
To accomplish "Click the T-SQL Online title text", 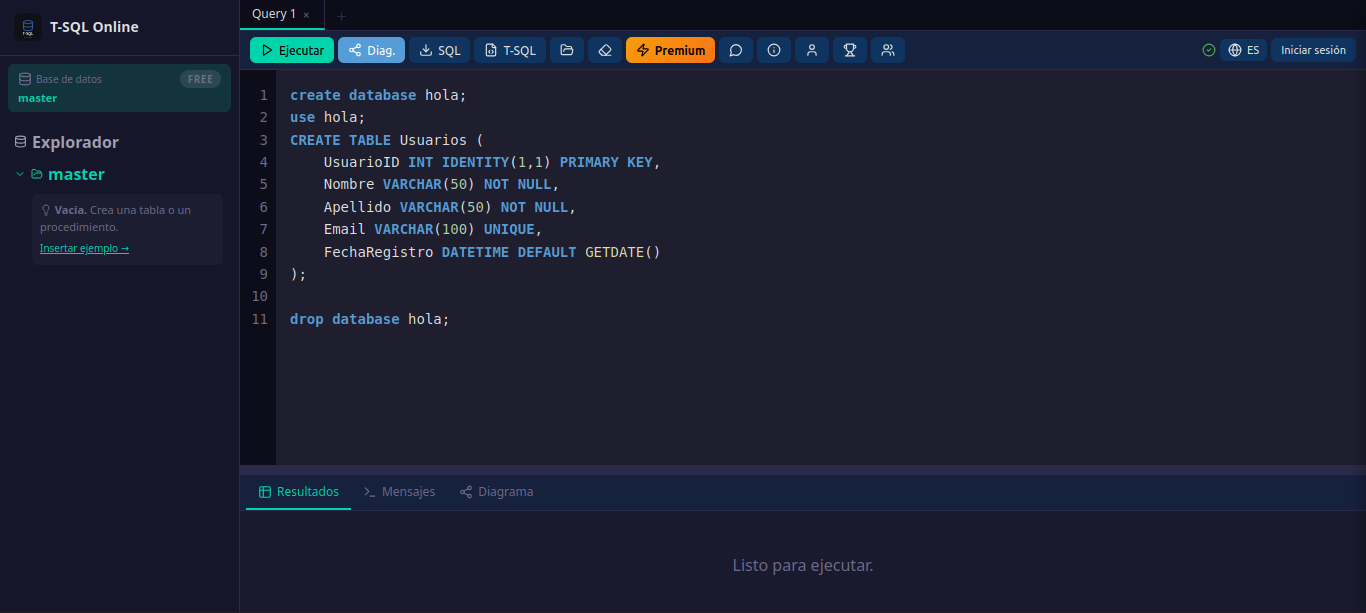I will coord(94,27).
